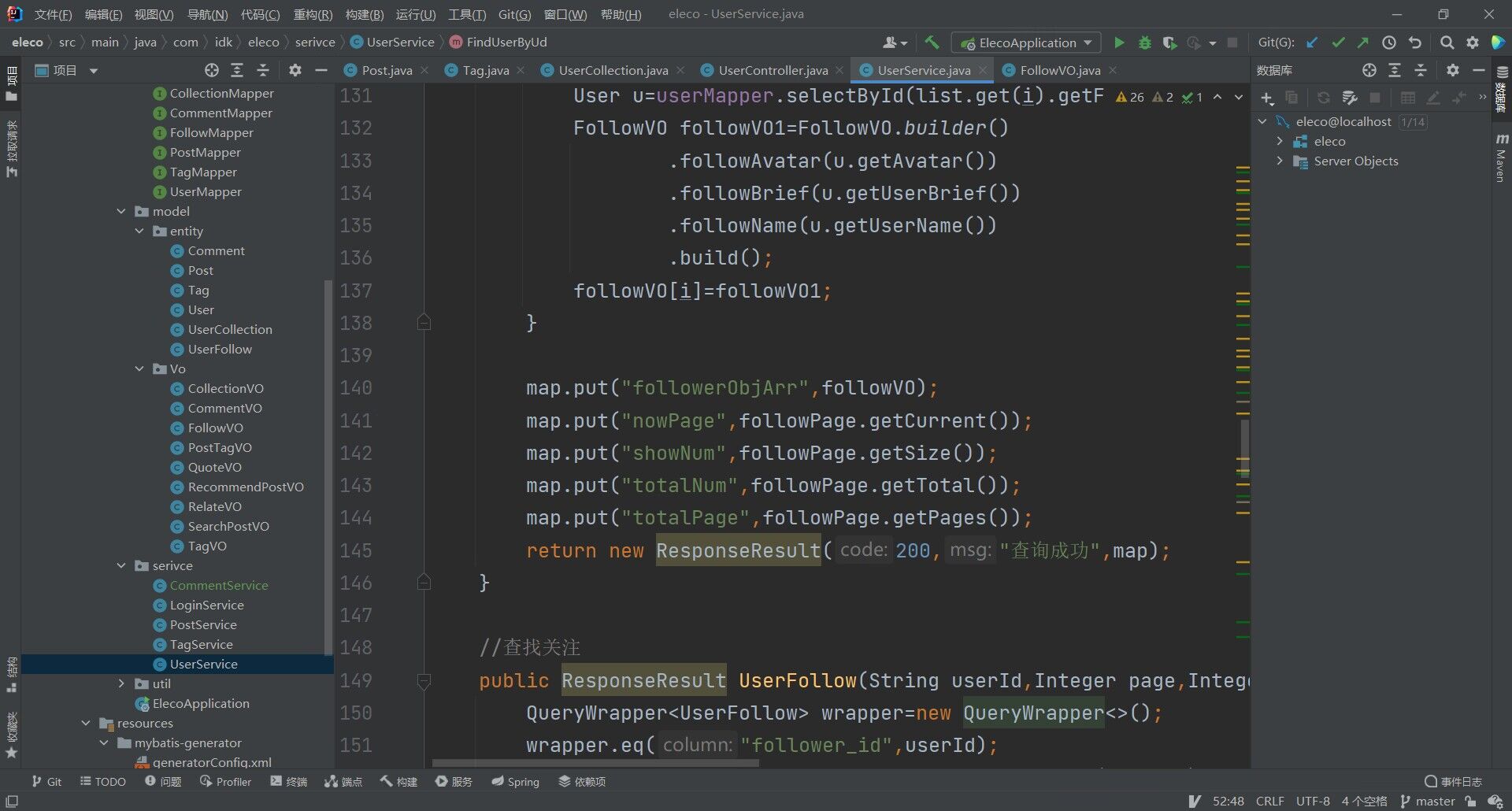This screenshot has width=1512, height=811.
Task: Collapse the serivce folder
Action: click(121, 565)
